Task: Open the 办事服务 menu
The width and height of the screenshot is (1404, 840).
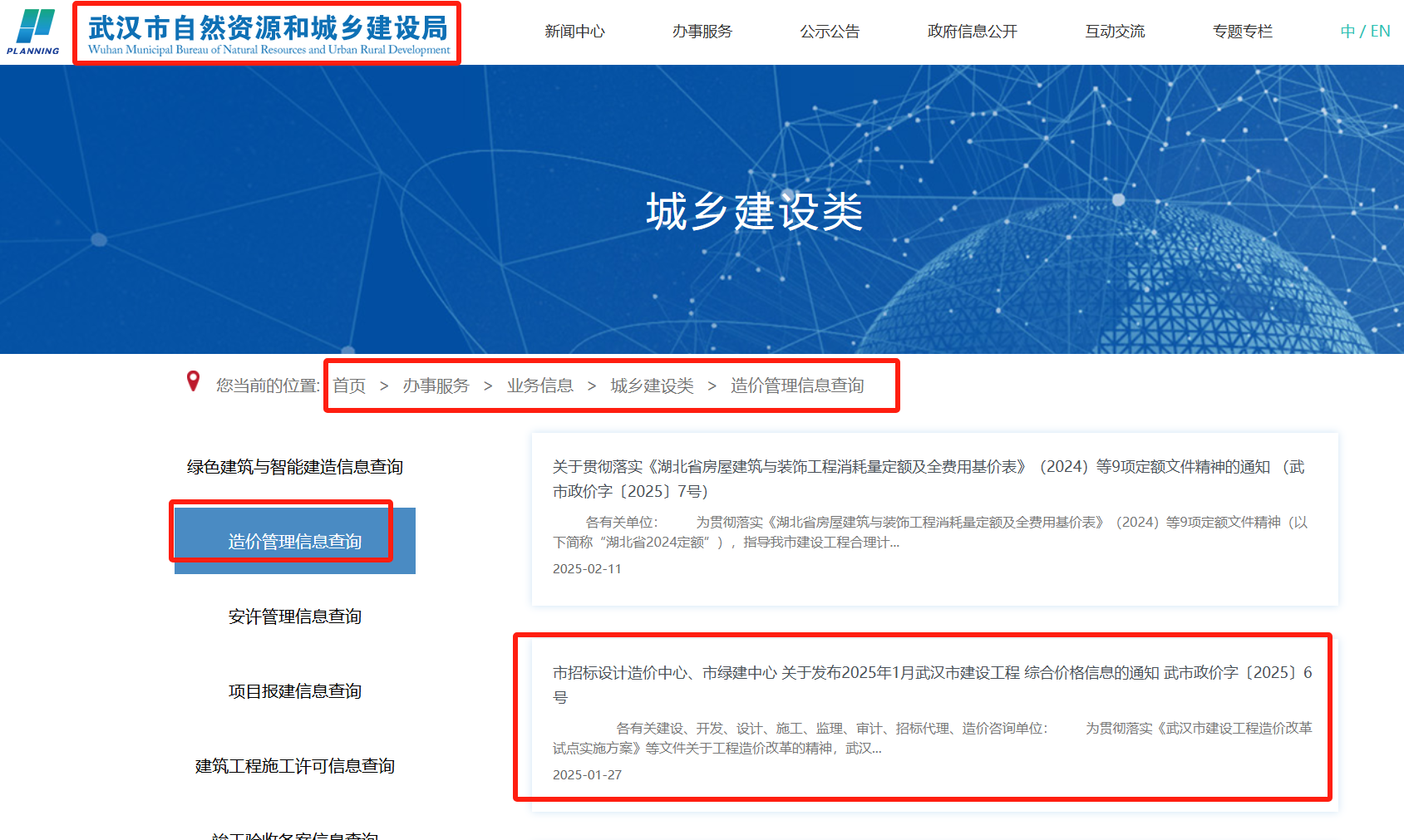Action: pos(702,32)
